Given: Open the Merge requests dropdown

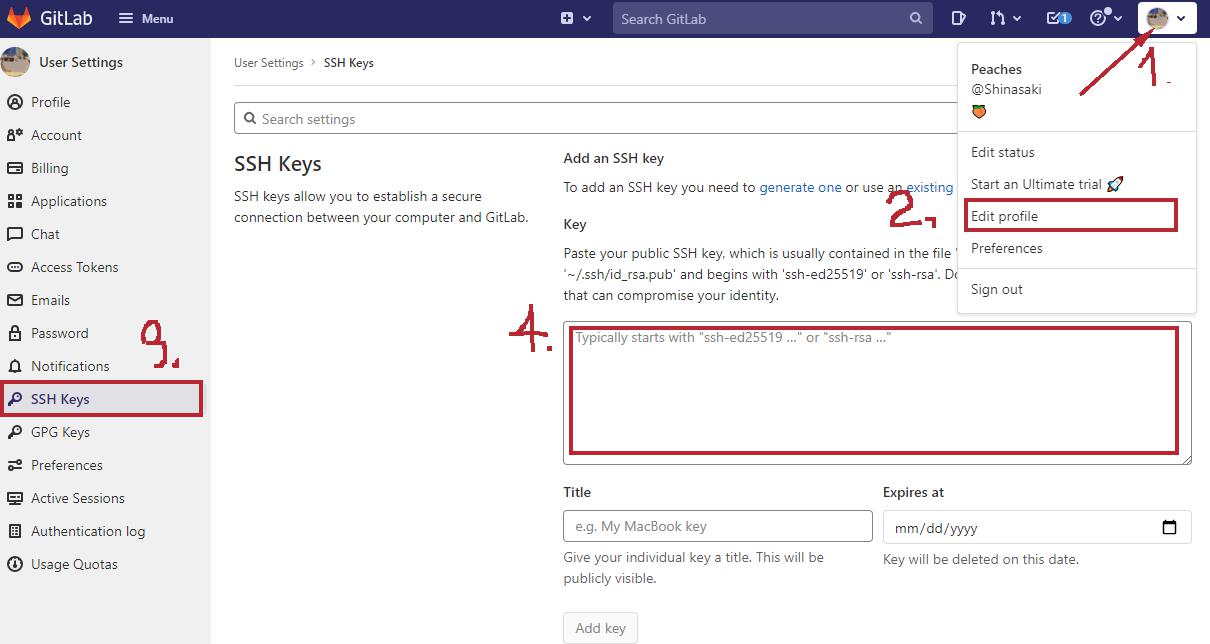Looking at the screenshot, I should point(1005,18).
